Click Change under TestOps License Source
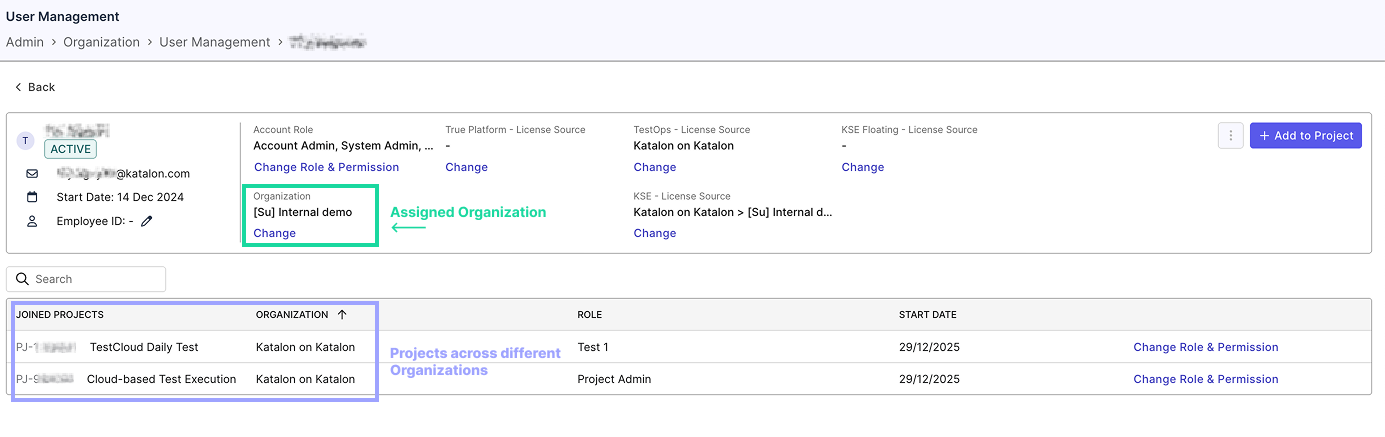1385x437 pixels. click(655, 167)
